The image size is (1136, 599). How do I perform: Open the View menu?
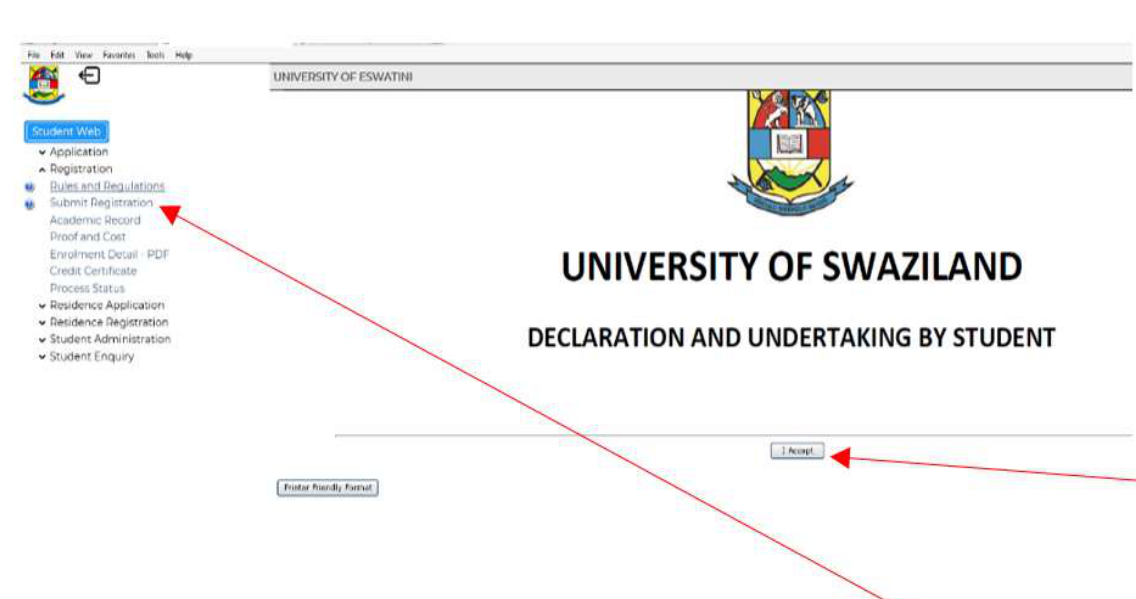click(x=83, y=55)
